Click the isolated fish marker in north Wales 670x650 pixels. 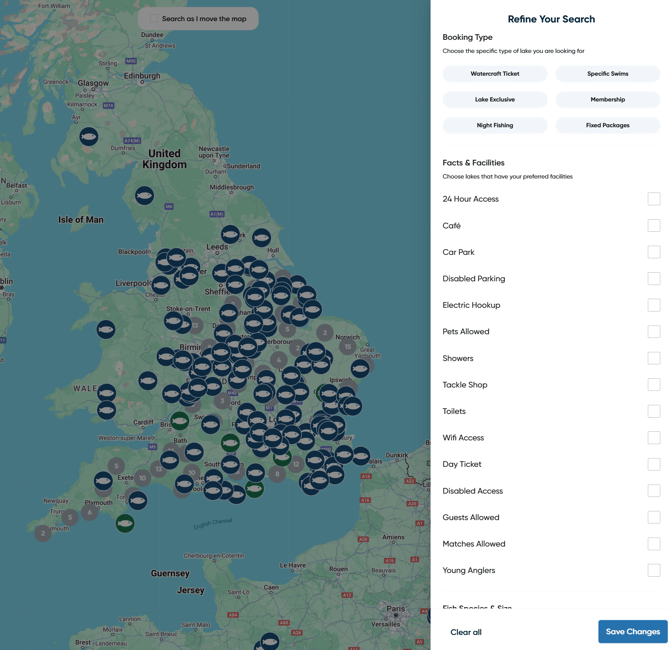click(x=106, y=329)
